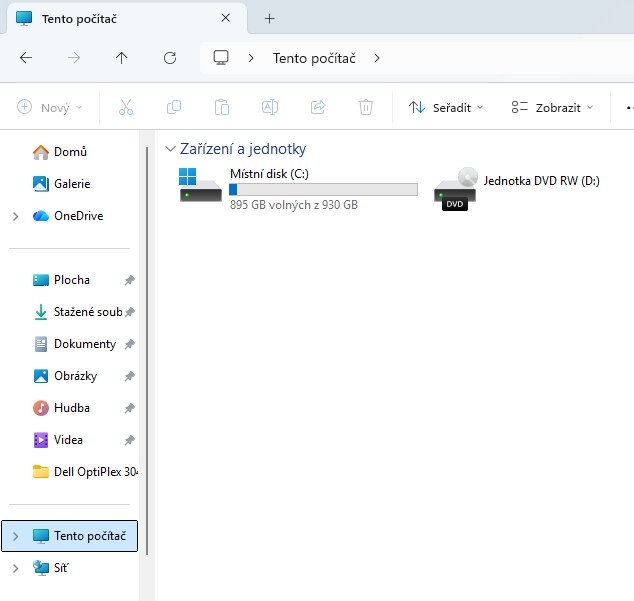This screenshot has width=634, height=601.
Task: Click the Rename icon in toolbar
Action: pos(270,107)
